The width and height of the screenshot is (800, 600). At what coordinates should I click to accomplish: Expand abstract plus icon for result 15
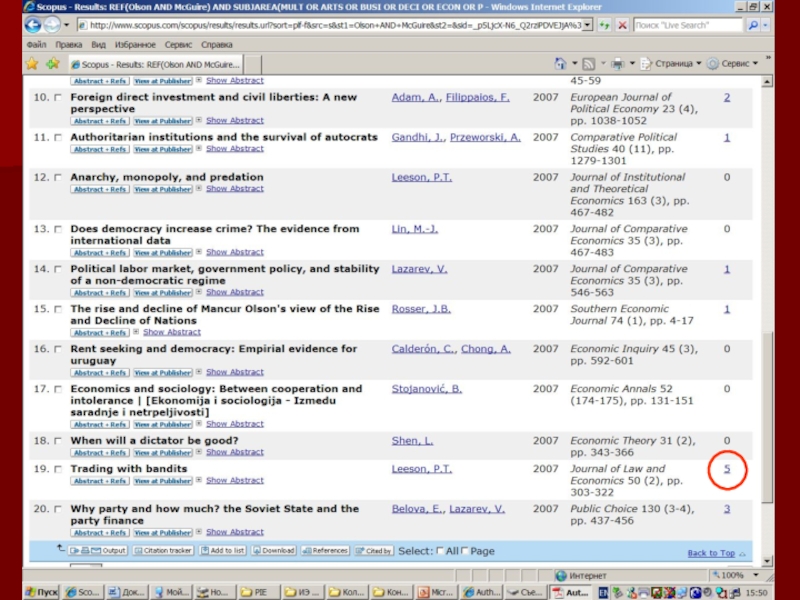(x=136, y=332)
